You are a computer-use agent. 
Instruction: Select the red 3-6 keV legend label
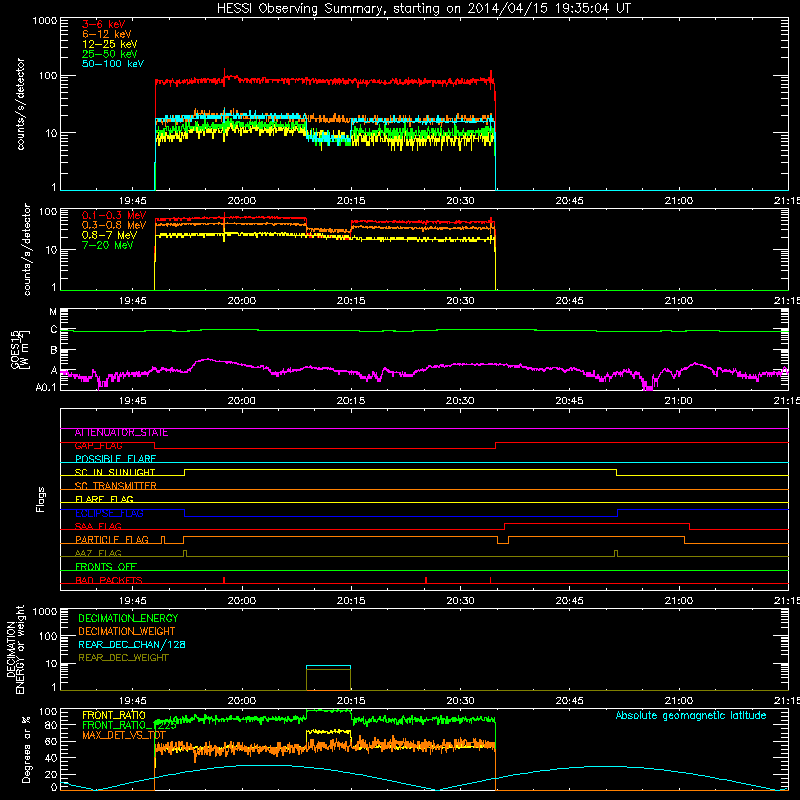(x=104, y=24)
